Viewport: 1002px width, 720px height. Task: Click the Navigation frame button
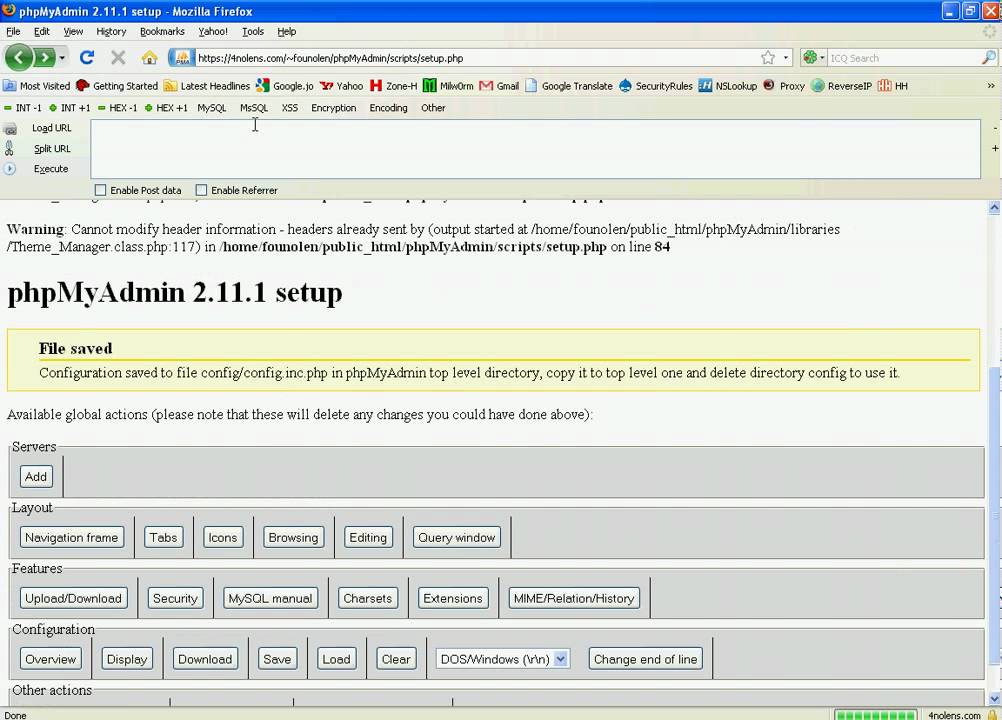click(72, 537)
